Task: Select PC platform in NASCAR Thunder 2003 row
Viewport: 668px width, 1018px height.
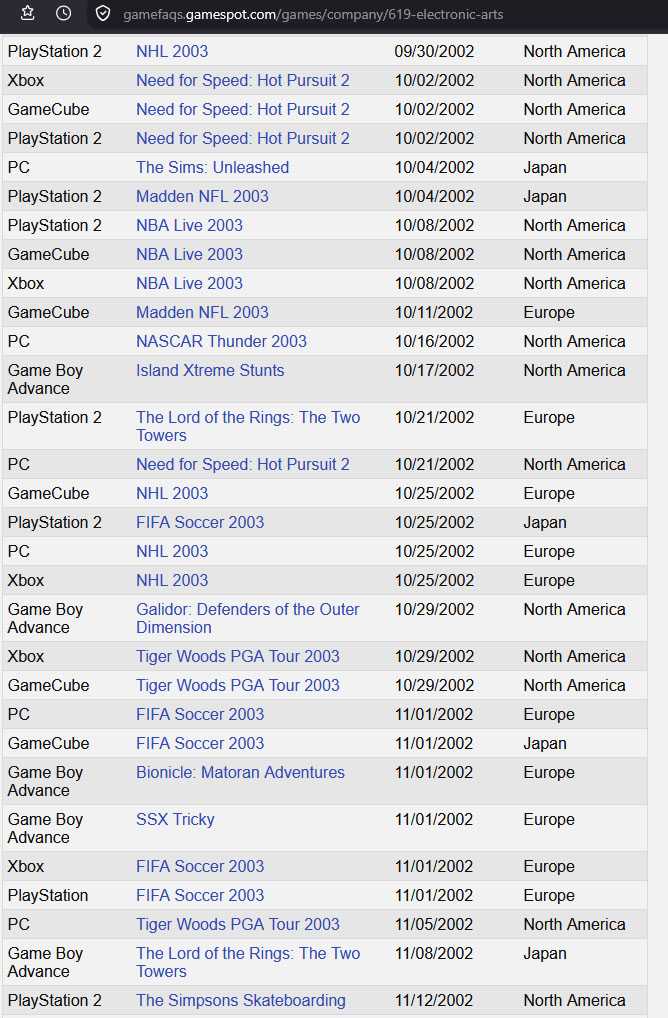Action: pos(19,341)
